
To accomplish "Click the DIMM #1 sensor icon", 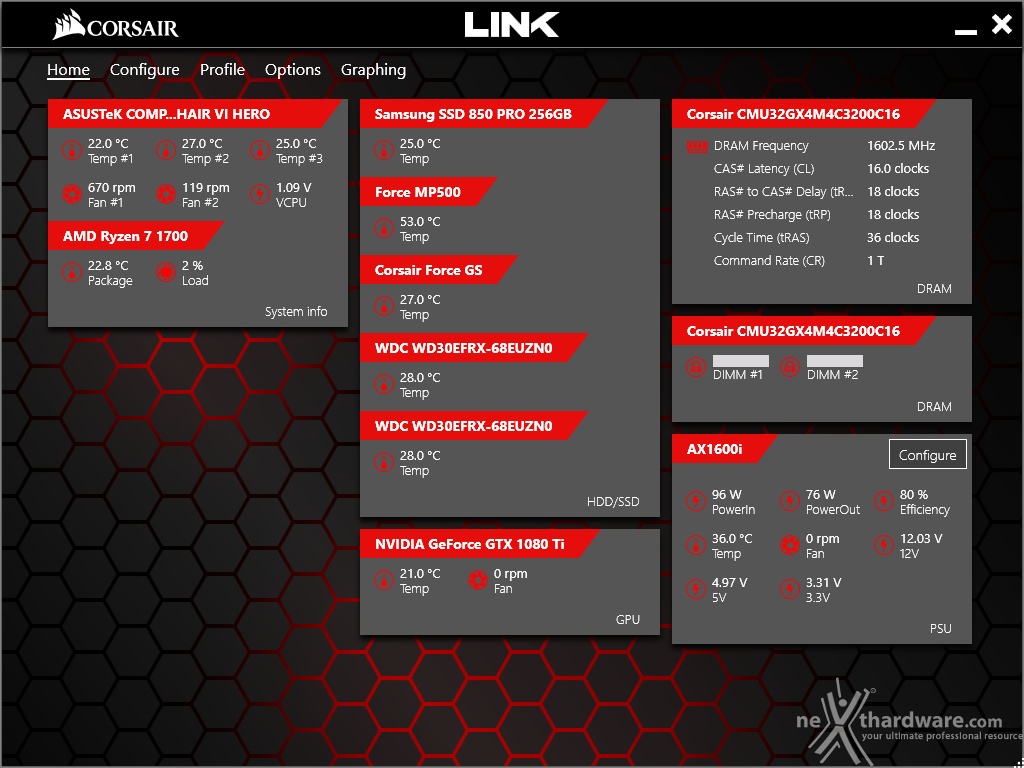I will [x=696, y=368].
